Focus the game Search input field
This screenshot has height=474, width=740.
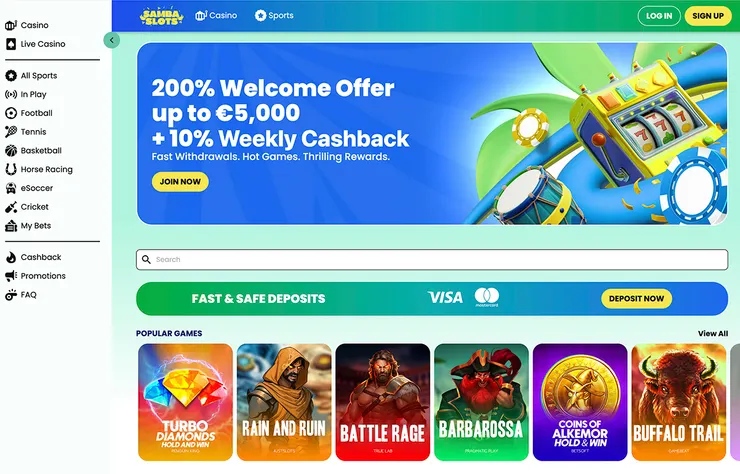point(432,260)
